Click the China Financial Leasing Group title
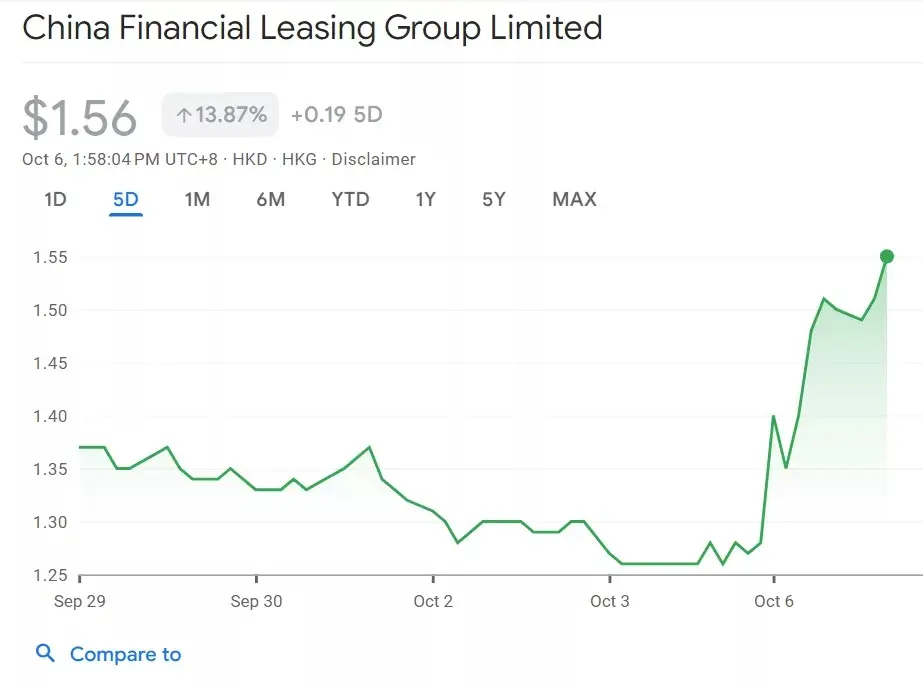 pos(312,28)
